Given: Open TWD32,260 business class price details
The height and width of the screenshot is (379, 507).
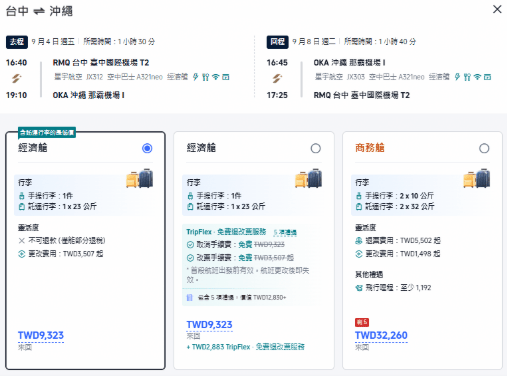Looking at the screenshot, I should [x=381, y=335].
